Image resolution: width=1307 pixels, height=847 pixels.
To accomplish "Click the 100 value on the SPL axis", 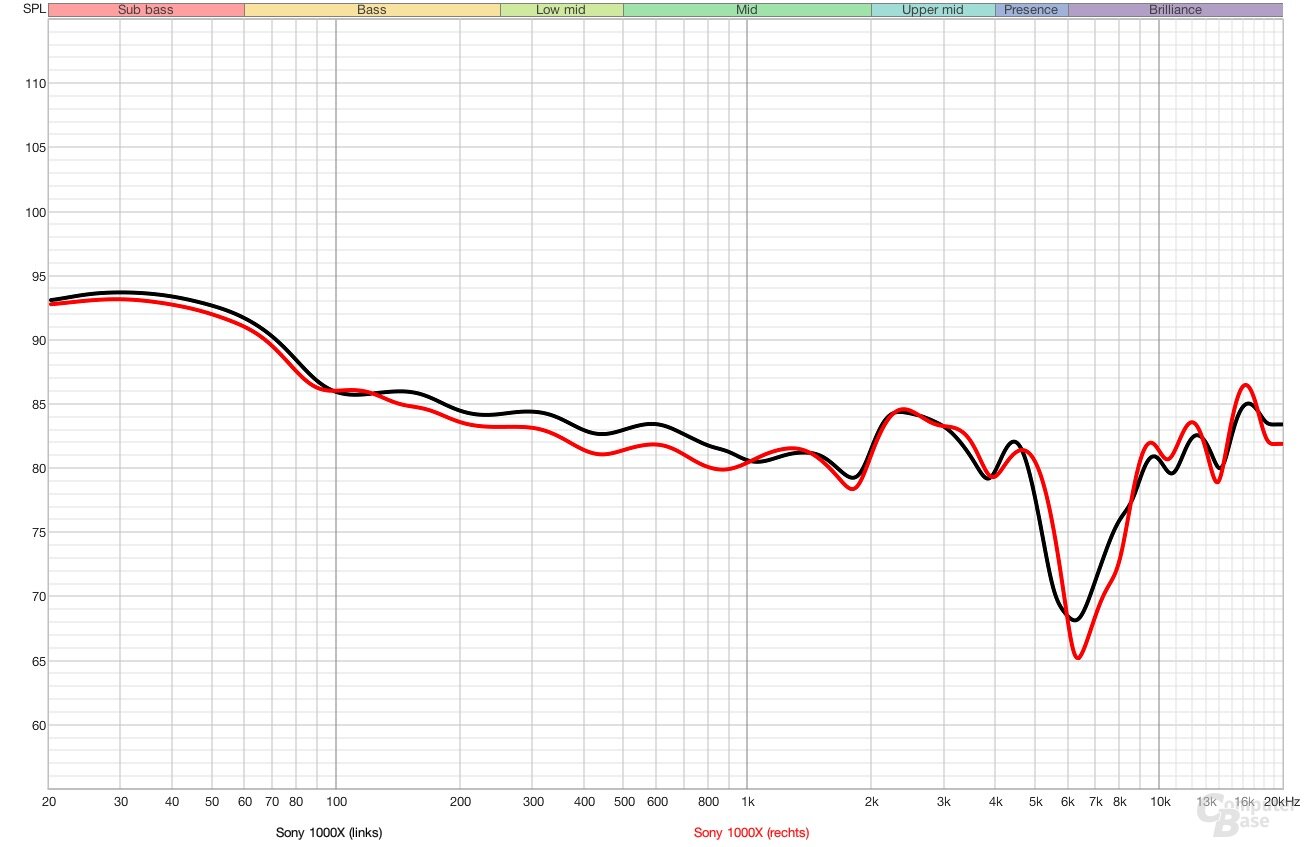I will coord(35,212).
